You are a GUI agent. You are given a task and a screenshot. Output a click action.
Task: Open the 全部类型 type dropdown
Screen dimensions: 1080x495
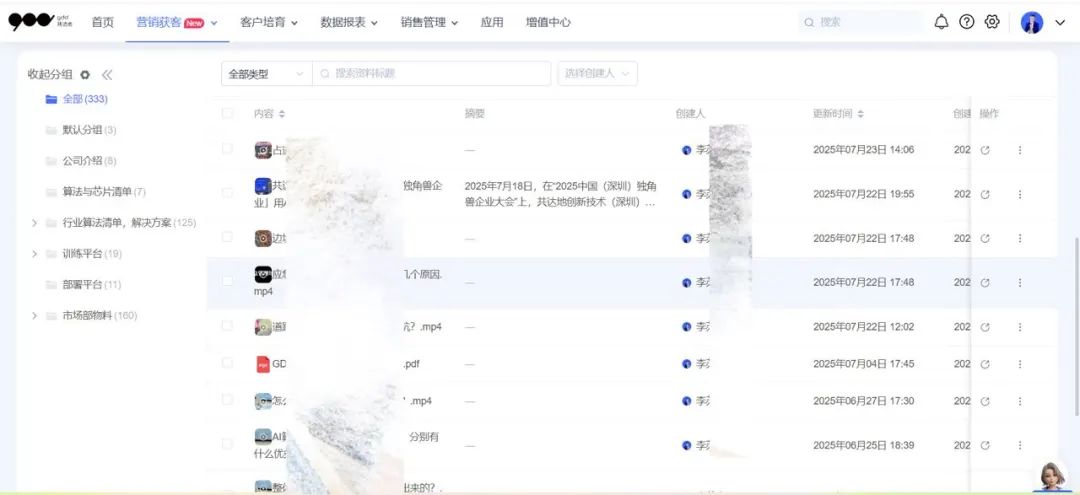point(266,74)
